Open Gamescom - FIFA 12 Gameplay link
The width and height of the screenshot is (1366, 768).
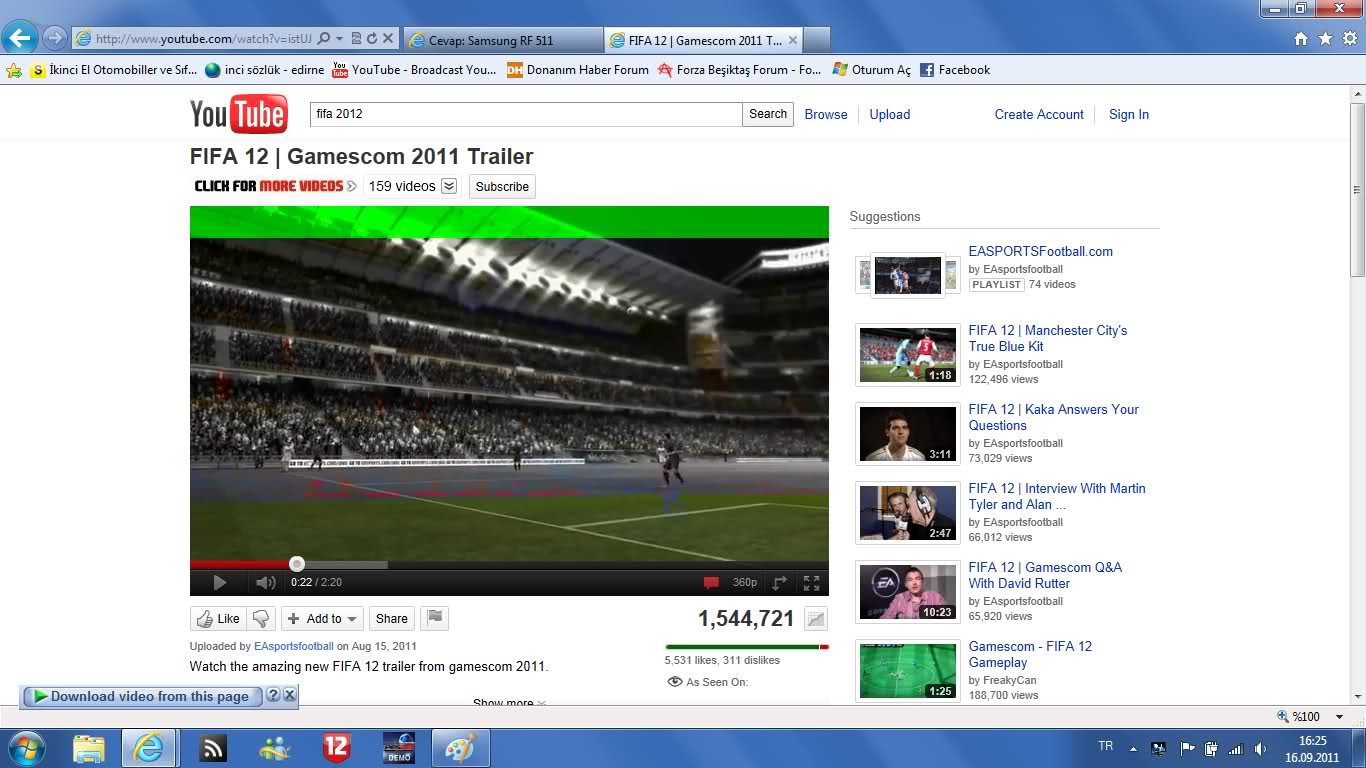point(1030,654)
